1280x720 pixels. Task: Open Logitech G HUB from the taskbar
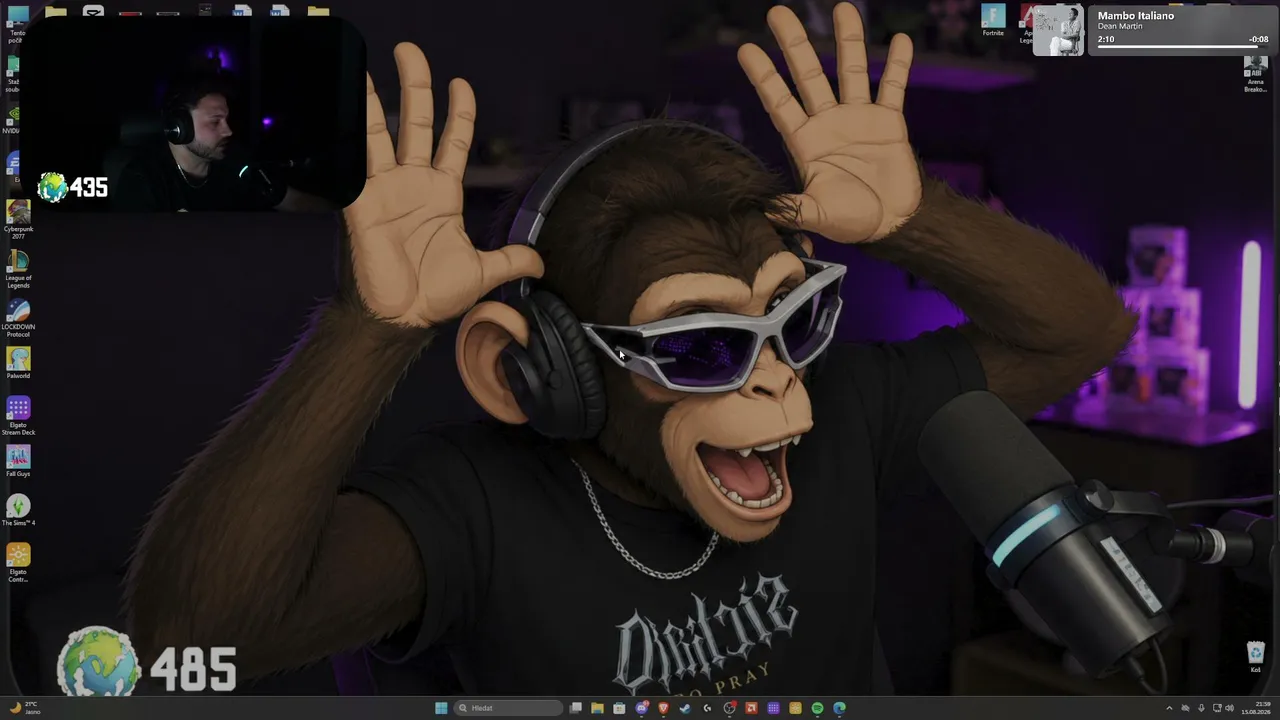click(707, 708)
